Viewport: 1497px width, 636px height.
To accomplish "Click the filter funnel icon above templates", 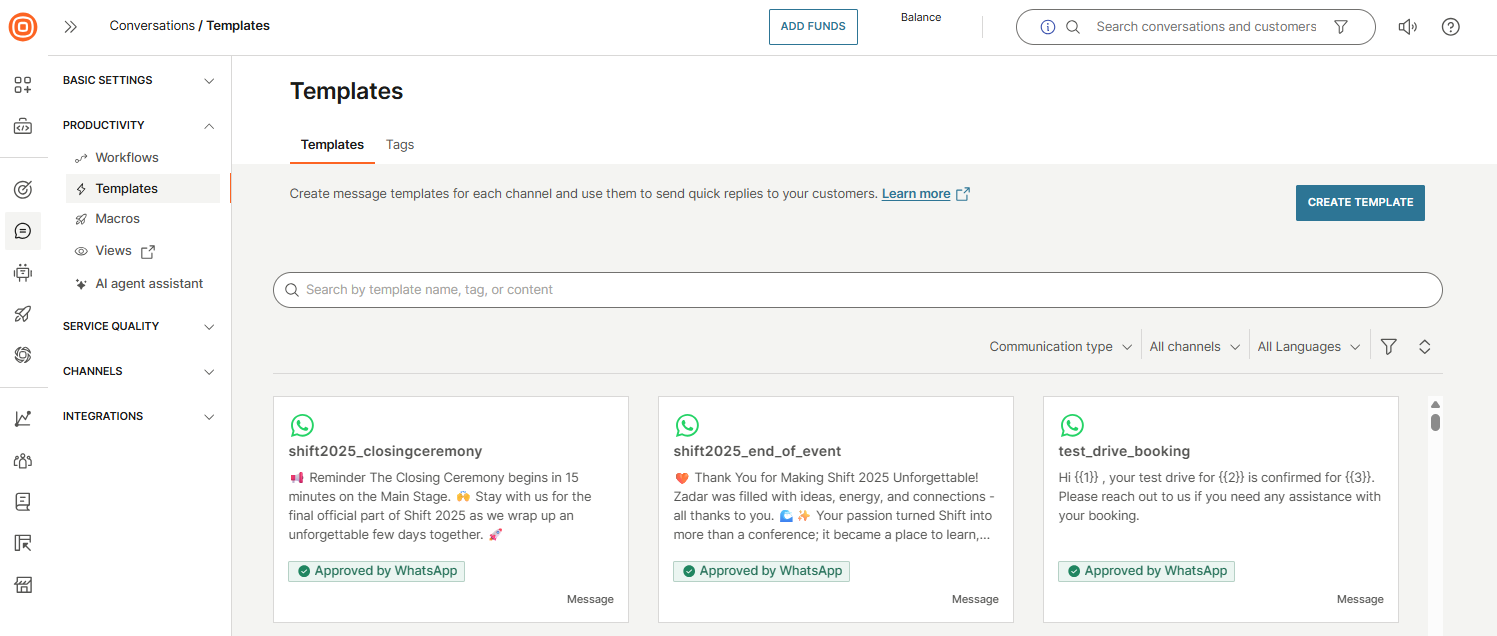I will point(1388,347).
